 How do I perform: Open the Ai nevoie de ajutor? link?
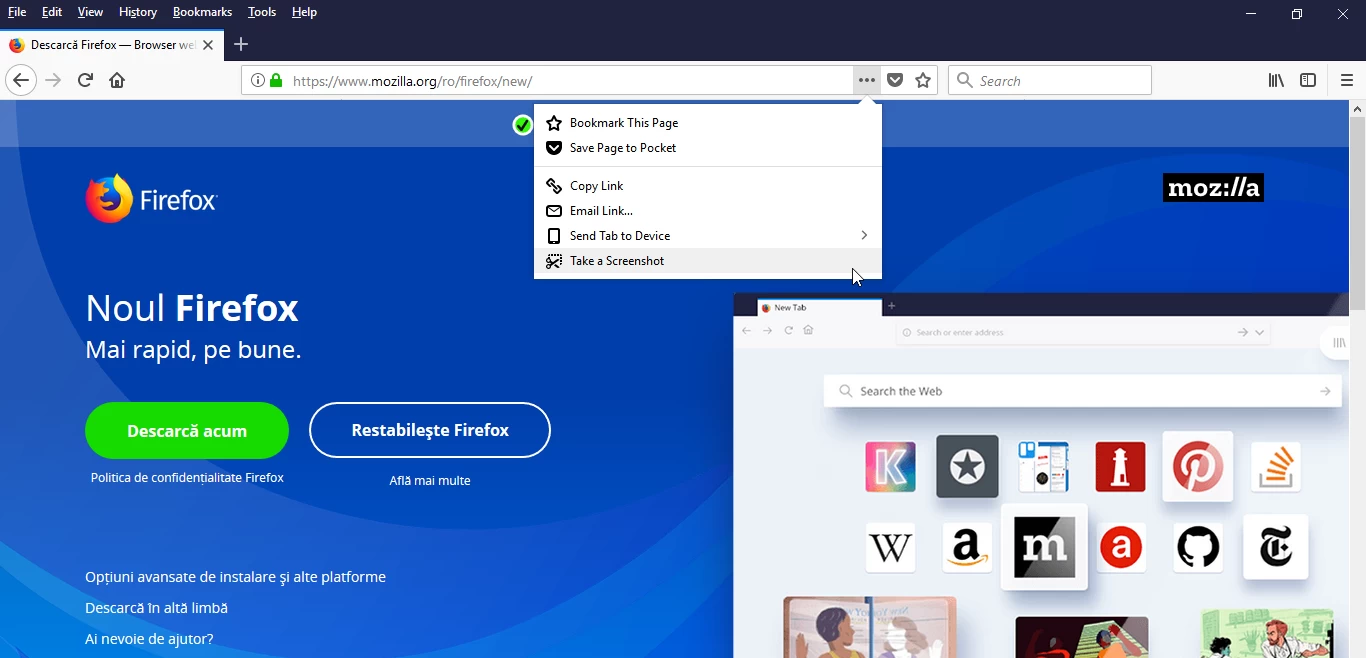[148, 638]
